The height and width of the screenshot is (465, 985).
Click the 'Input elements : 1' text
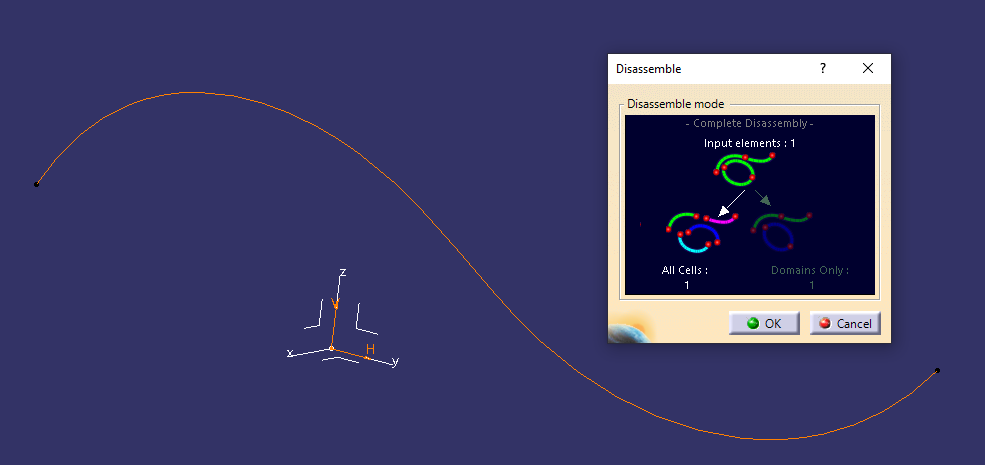pos(749,143)
